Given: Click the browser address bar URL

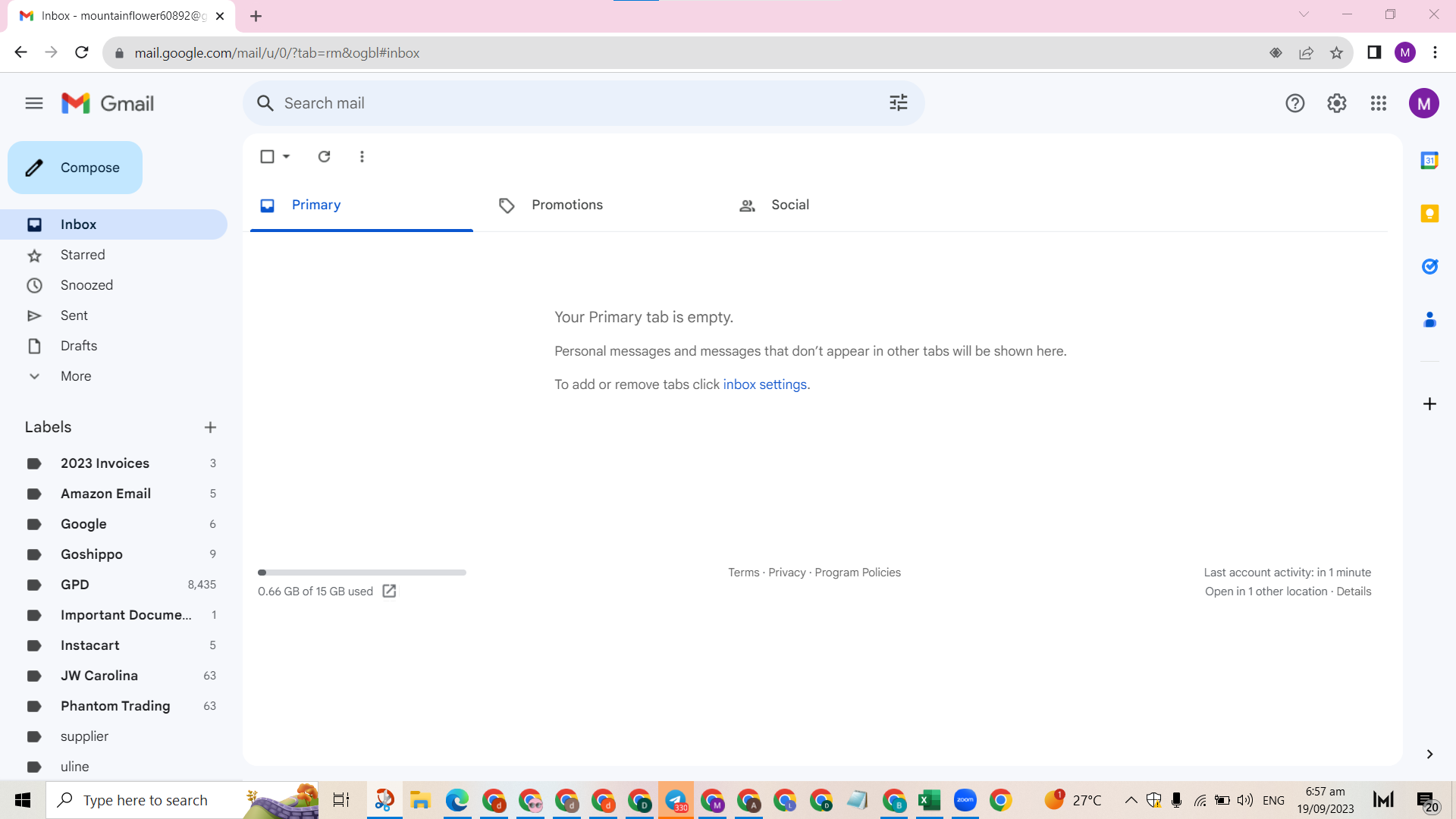Looking at the screenshot, I should (277, 53).
